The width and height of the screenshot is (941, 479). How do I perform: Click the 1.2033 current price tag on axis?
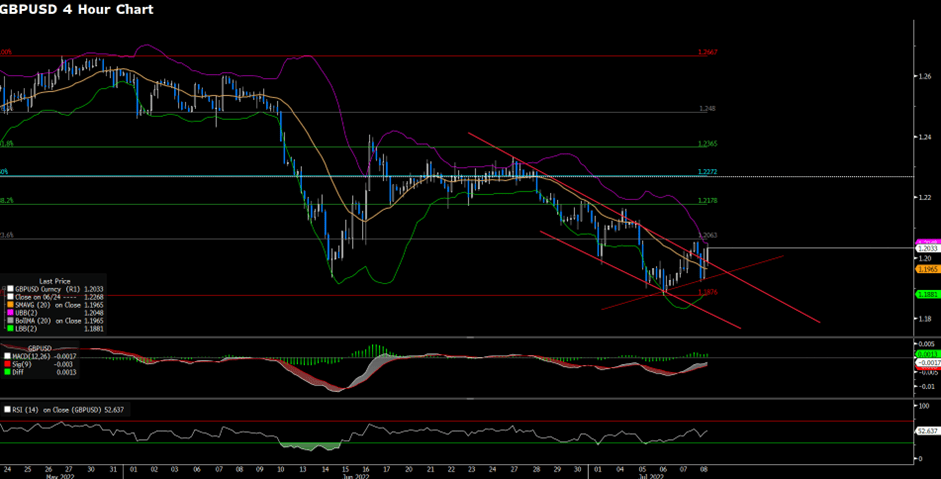(926, 248)
